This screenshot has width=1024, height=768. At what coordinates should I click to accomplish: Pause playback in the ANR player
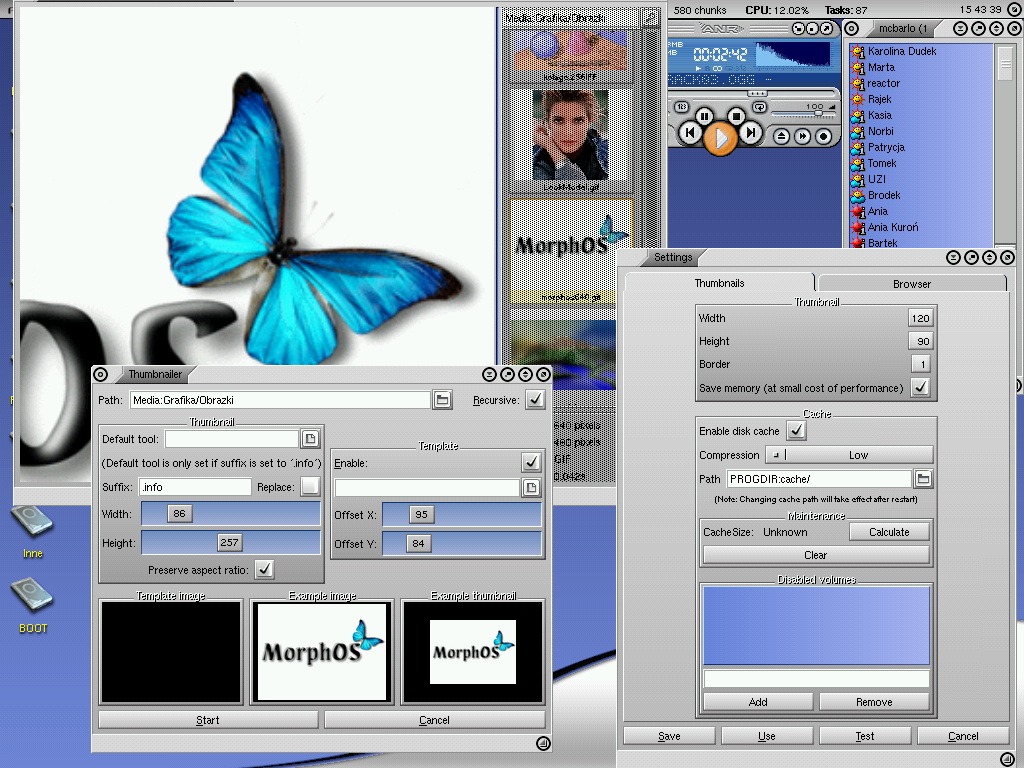704,116
